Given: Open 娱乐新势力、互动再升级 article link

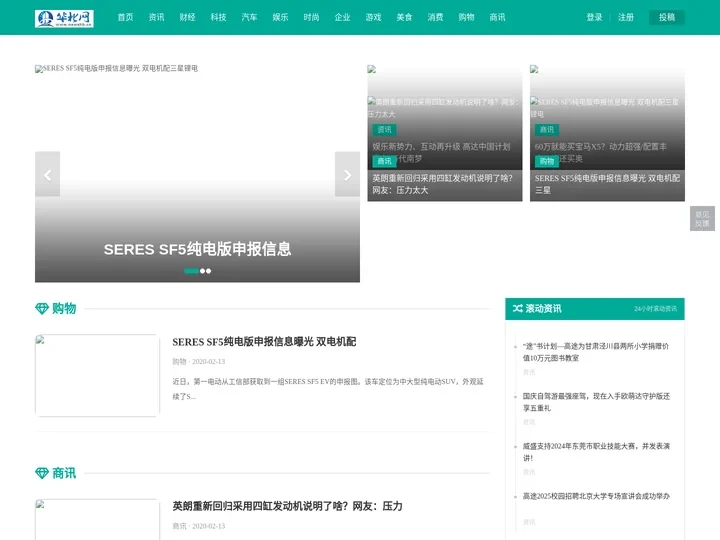Looking at the screenshot, I should click(x=441, y=147).
